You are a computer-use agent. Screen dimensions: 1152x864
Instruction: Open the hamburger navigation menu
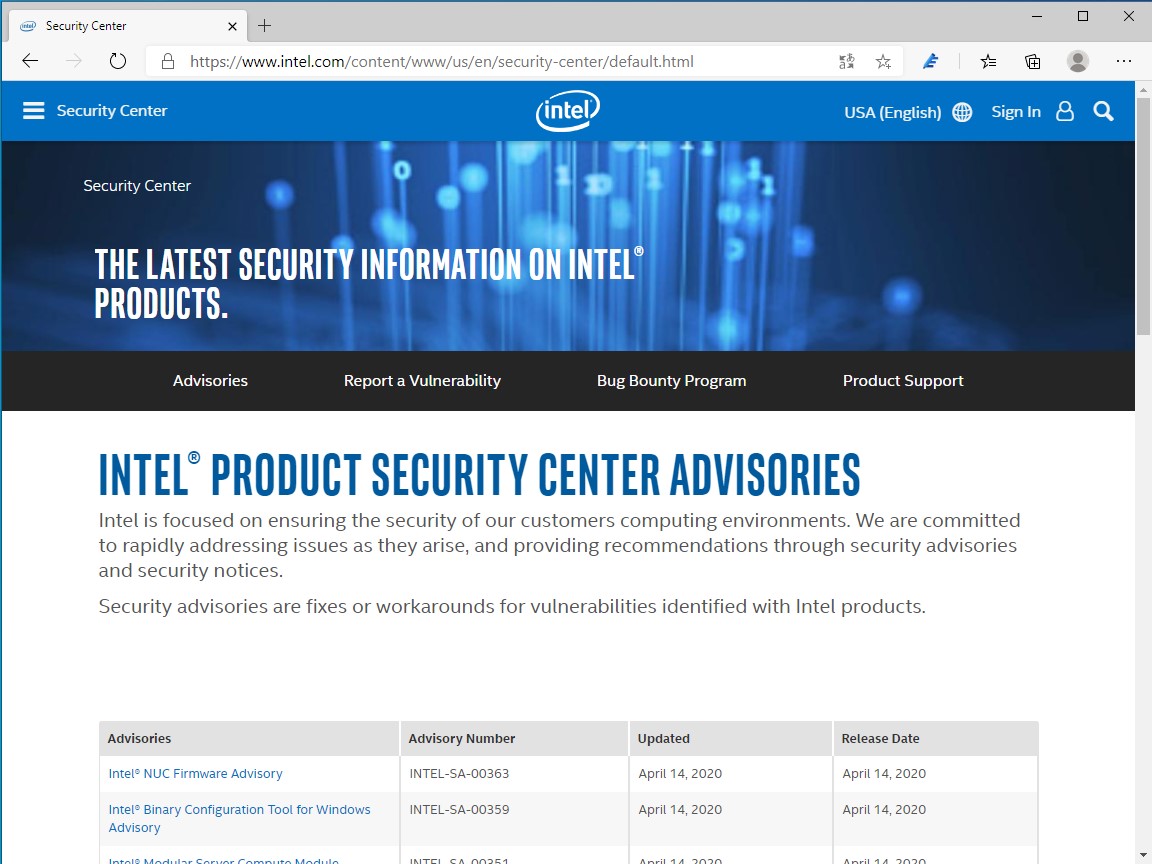point(33,110)
